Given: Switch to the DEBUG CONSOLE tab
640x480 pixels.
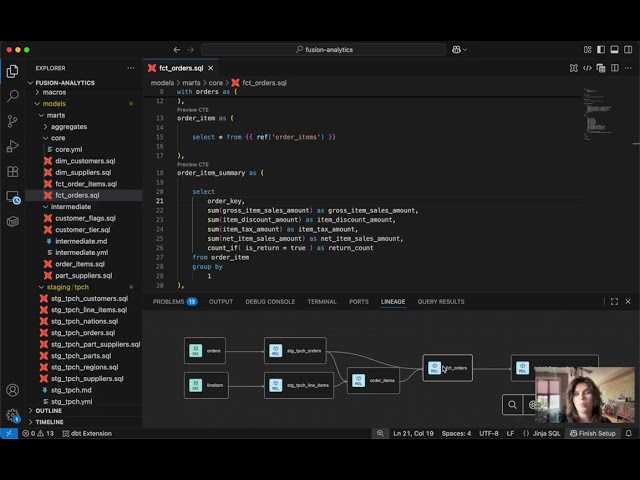Looking at the screenshot, I should pyautogui.click(x=270, y=302).
